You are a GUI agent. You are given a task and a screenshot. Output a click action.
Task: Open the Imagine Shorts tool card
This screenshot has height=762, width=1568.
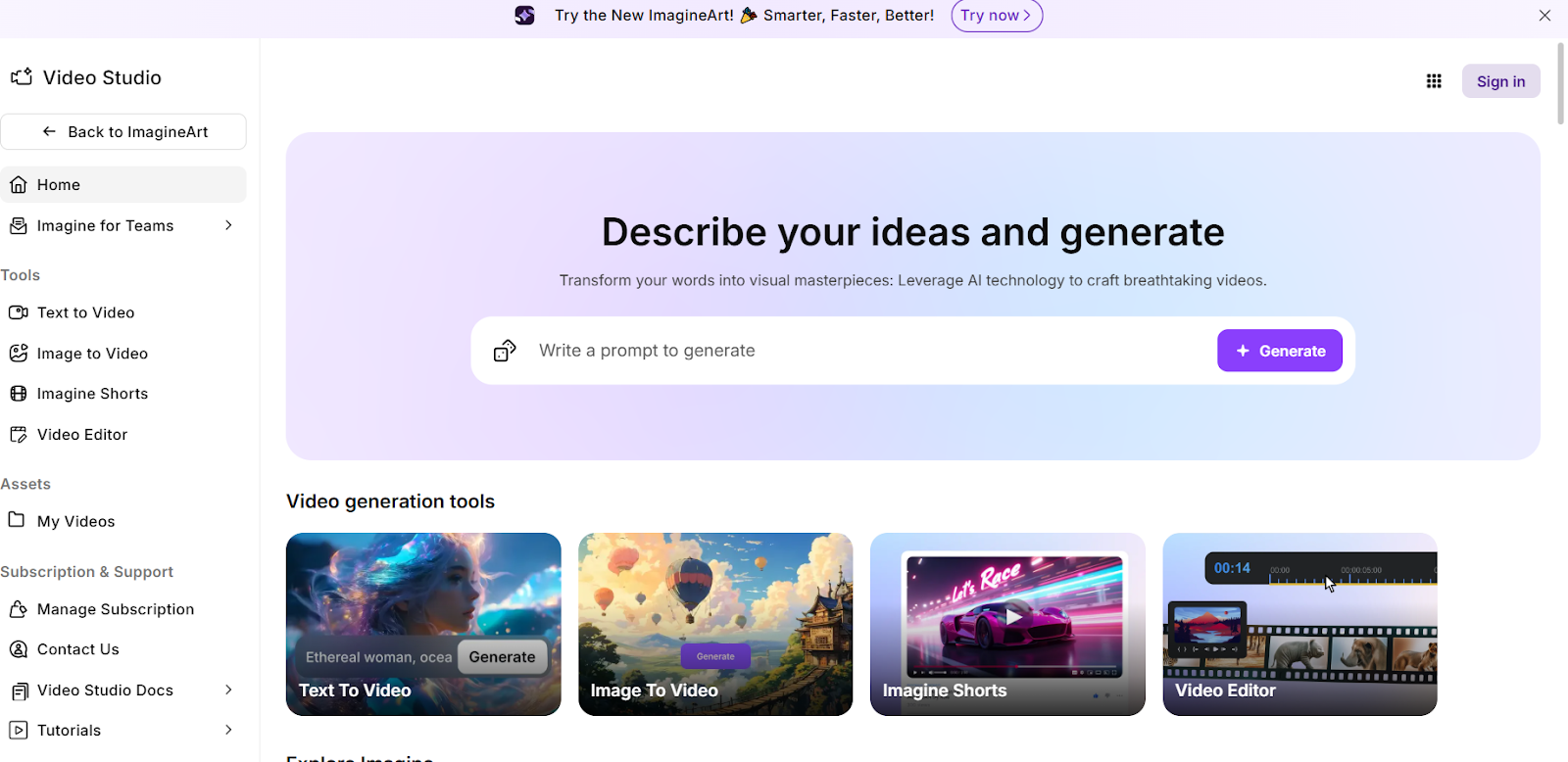coord(1007,624)
